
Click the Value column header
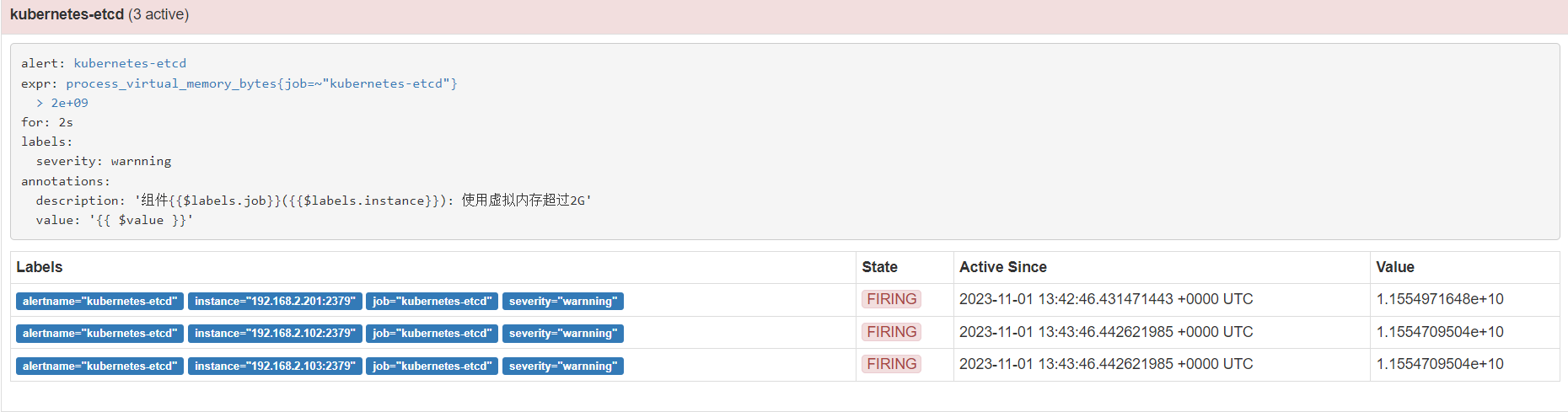(x=1394, y=267)
